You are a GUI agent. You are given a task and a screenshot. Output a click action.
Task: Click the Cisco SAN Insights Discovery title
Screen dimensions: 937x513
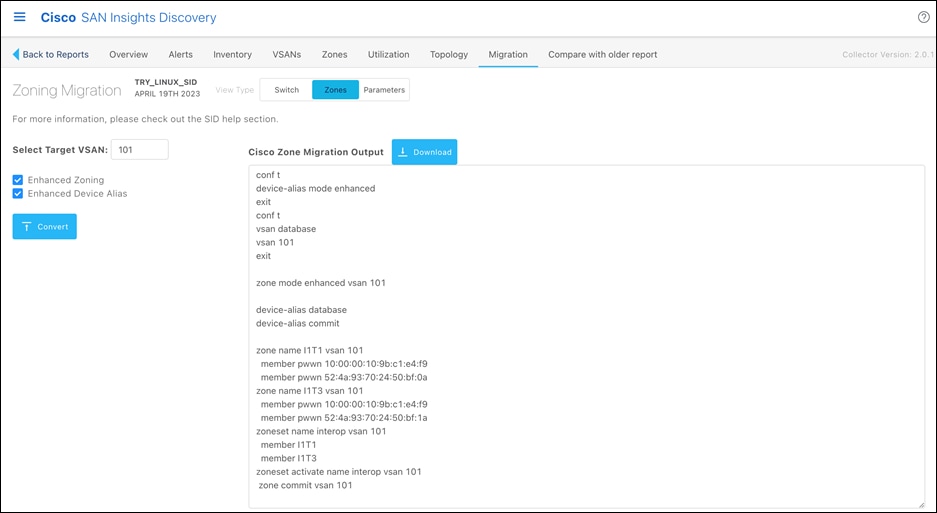pyautogui.click(x=128, y=18)
